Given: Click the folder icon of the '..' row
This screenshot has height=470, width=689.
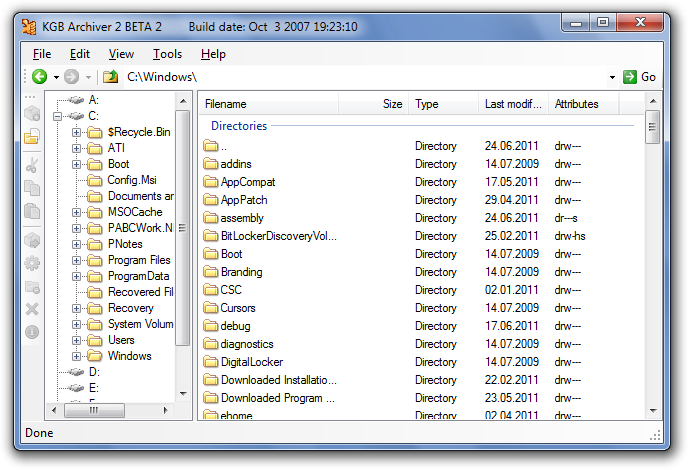Looking at the screenshot, I should coord(211,146).
